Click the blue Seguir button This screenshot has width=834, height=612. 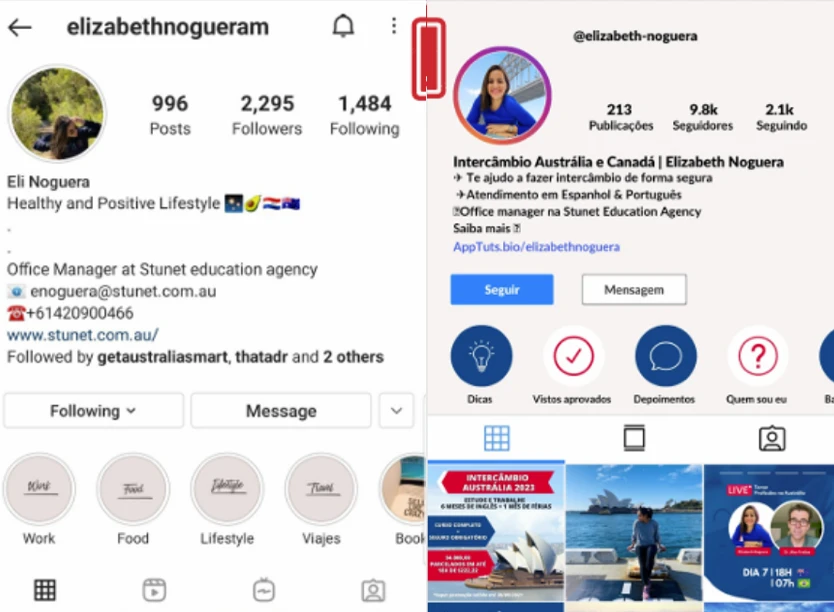[502, 289]
